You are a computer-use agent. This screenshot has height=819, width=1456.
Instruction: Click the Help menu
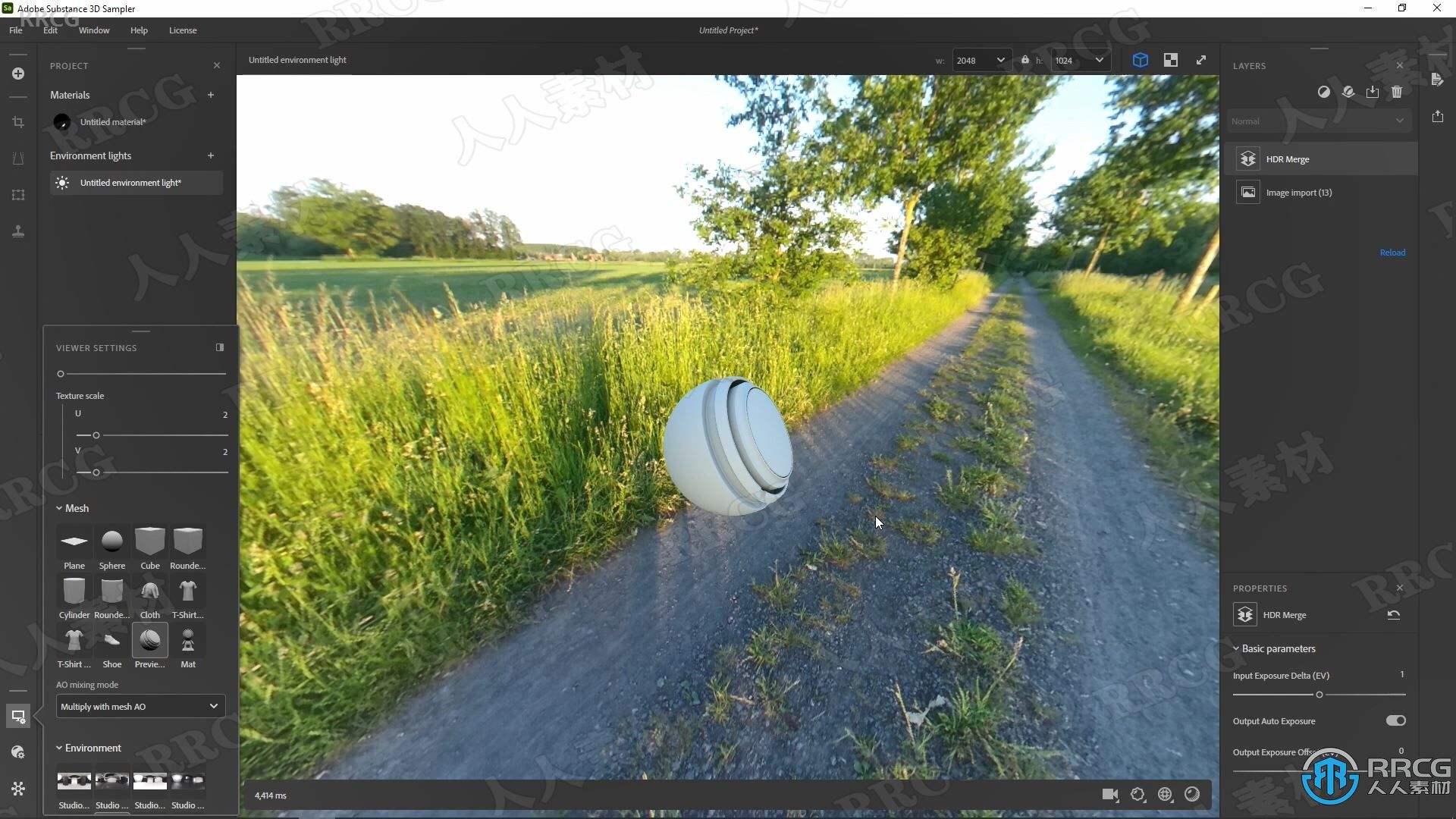tap(139, 31)
